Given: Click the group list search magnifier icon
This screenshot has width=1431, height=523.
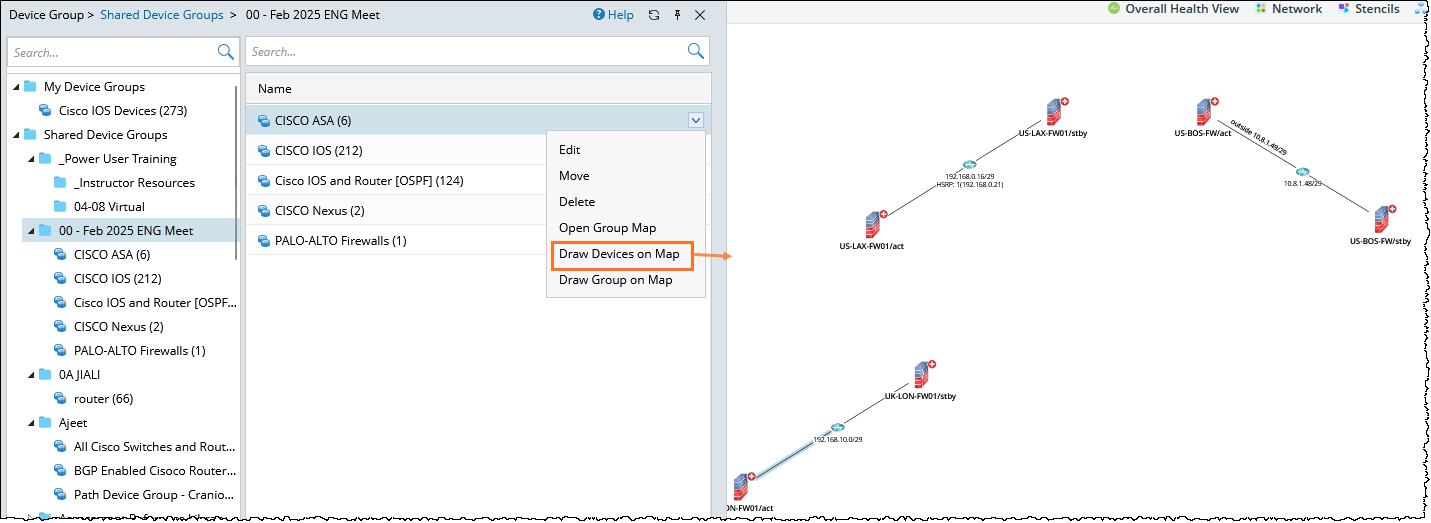Looking at the screenshot, I should (696, 52).
